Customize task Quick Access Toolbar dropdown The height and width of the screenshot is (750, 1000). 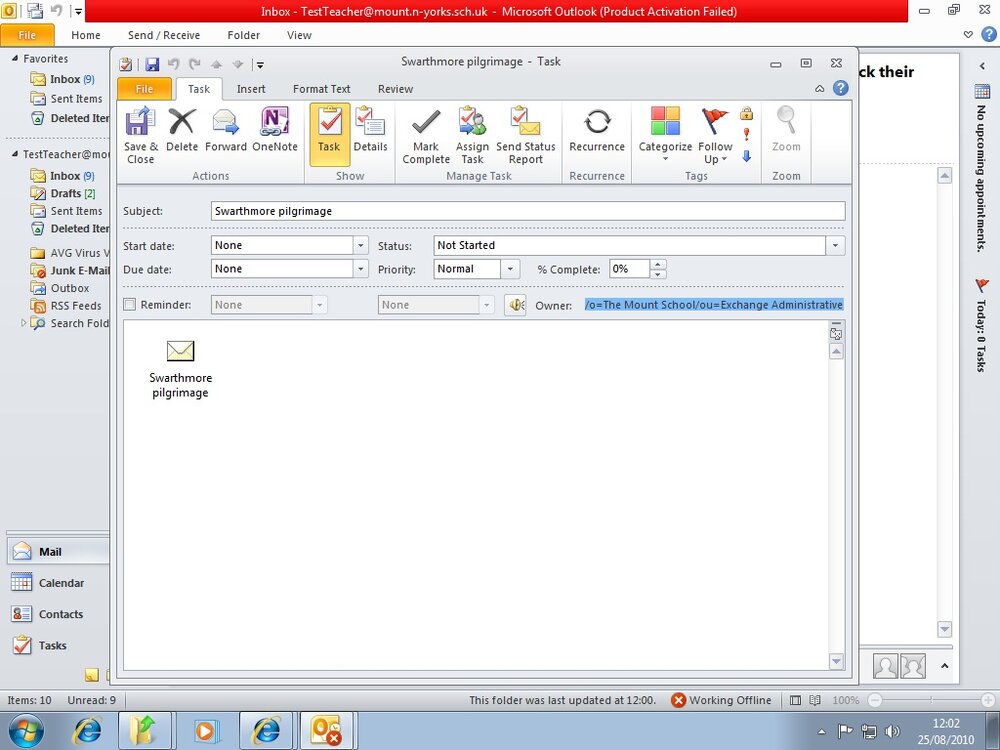(260, 64)
